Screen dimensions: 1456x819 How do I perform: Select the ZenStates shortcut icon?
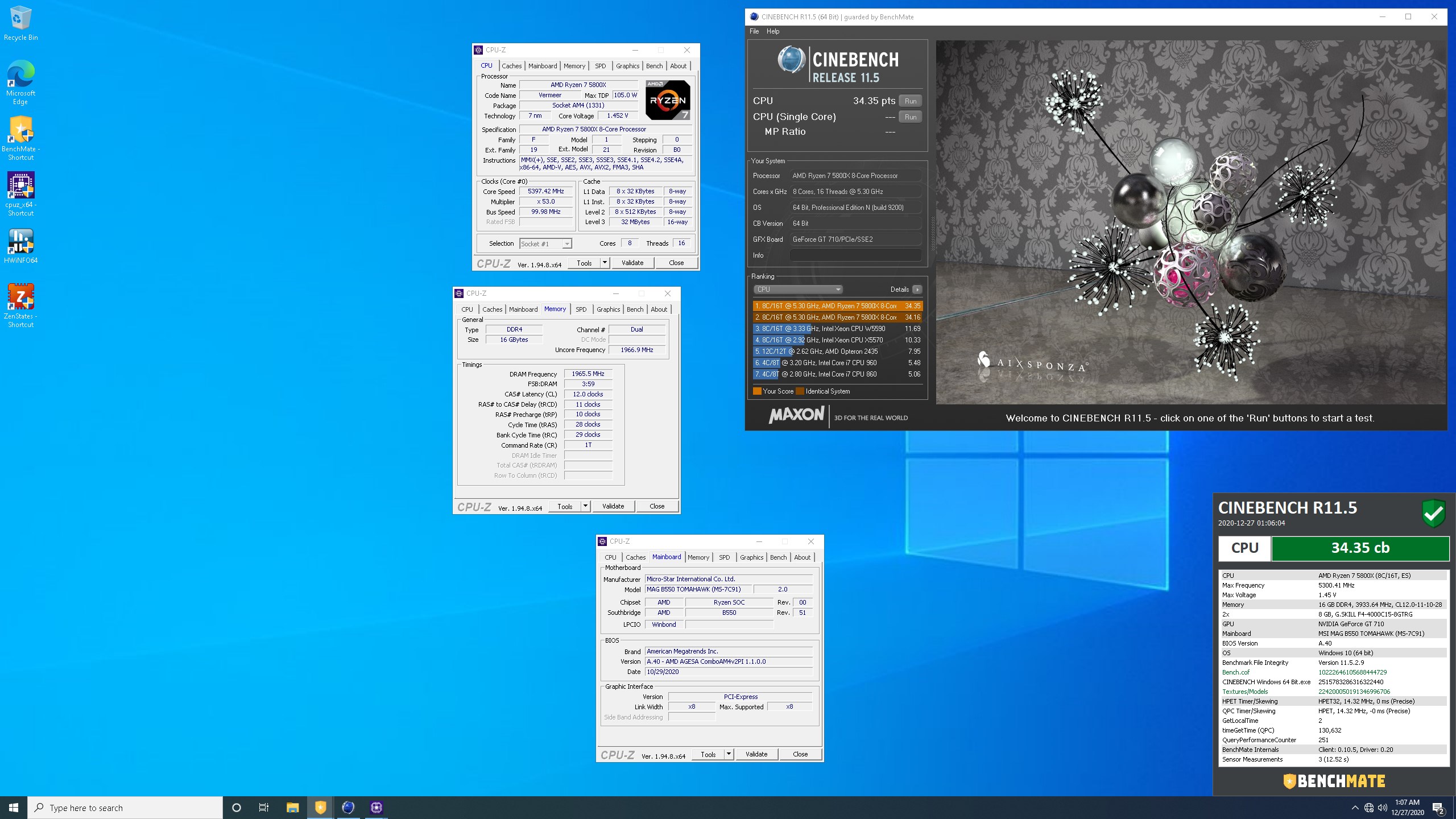pyautogui.click(x=20, y=306)
